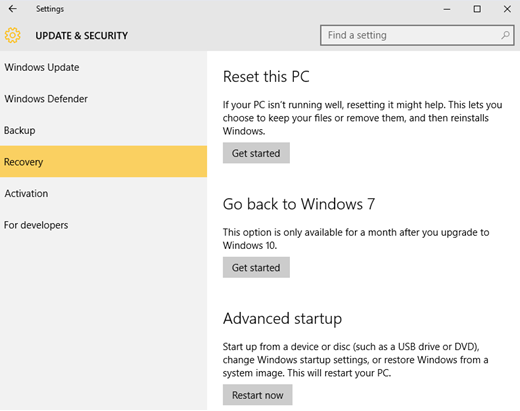Click Get started under Reset this PC
The image size is (520, 411).
pos(256,153)
